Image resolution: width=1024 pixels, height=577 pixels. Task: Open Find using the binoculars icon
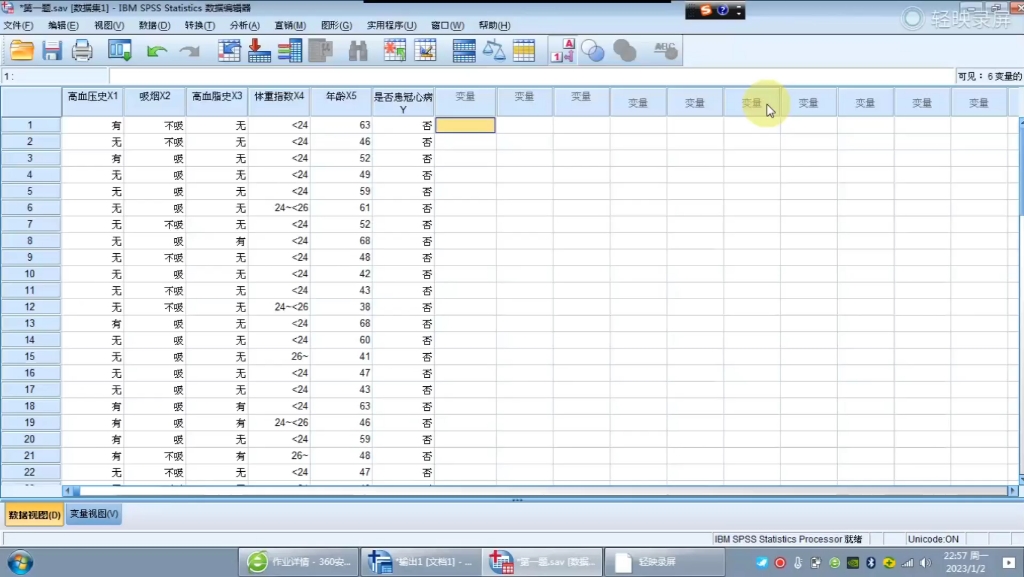pyautogui.click(x=358, y=50)
